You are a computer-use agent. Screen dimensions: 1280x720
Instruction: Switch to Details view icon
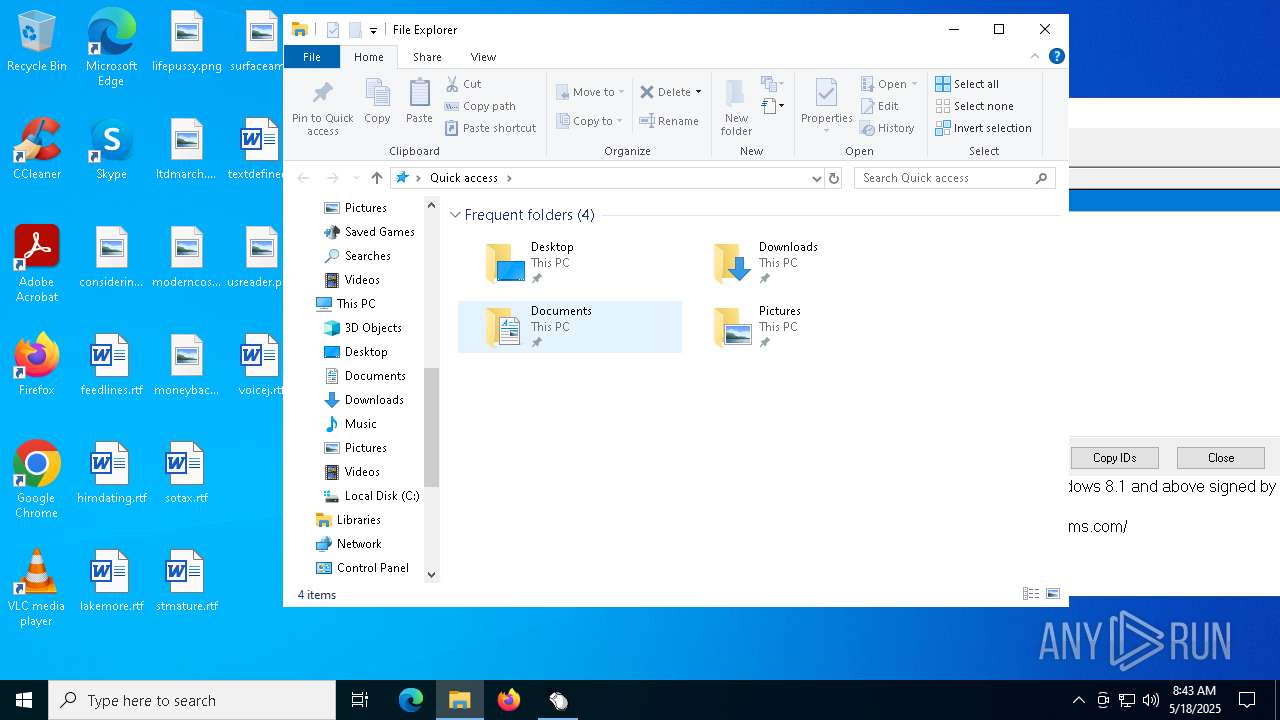(1031, 594)
